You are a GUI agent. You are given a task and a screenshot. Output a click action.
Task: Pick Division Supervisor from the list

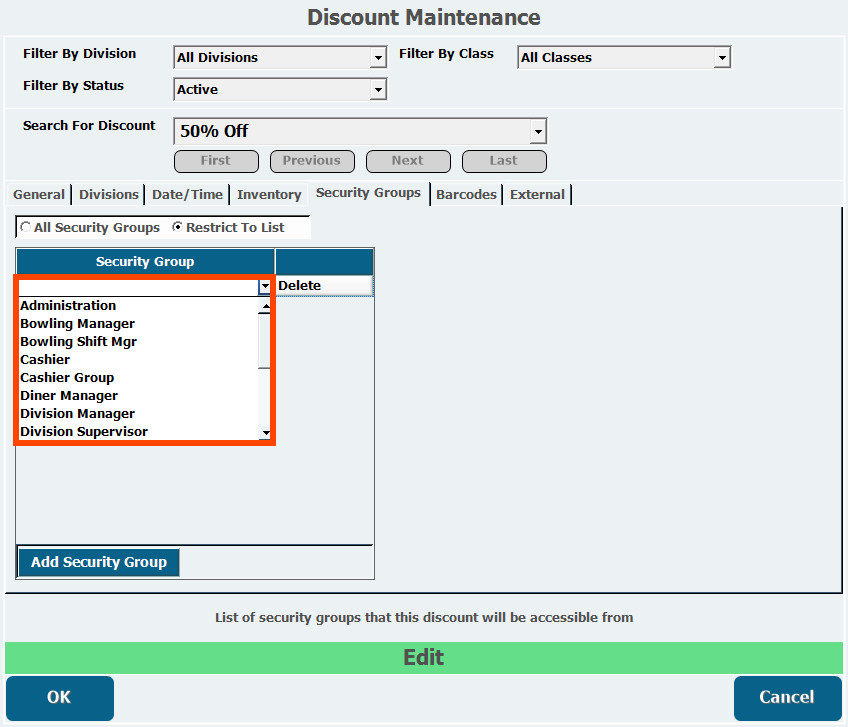[84, 432]
